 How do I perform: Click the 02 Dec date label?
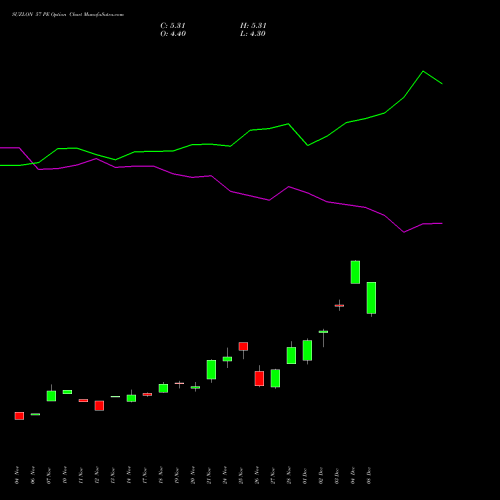321,475
